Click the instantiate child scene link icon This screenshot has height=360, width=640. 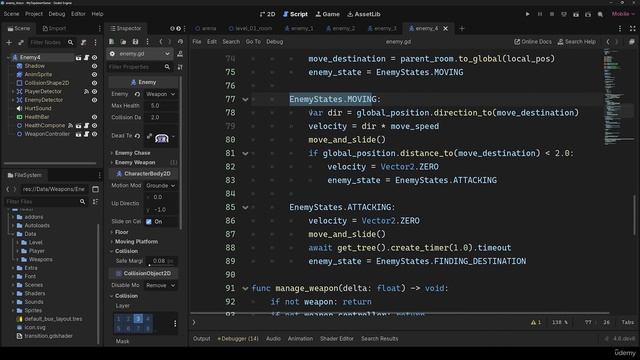pos(21,42)
